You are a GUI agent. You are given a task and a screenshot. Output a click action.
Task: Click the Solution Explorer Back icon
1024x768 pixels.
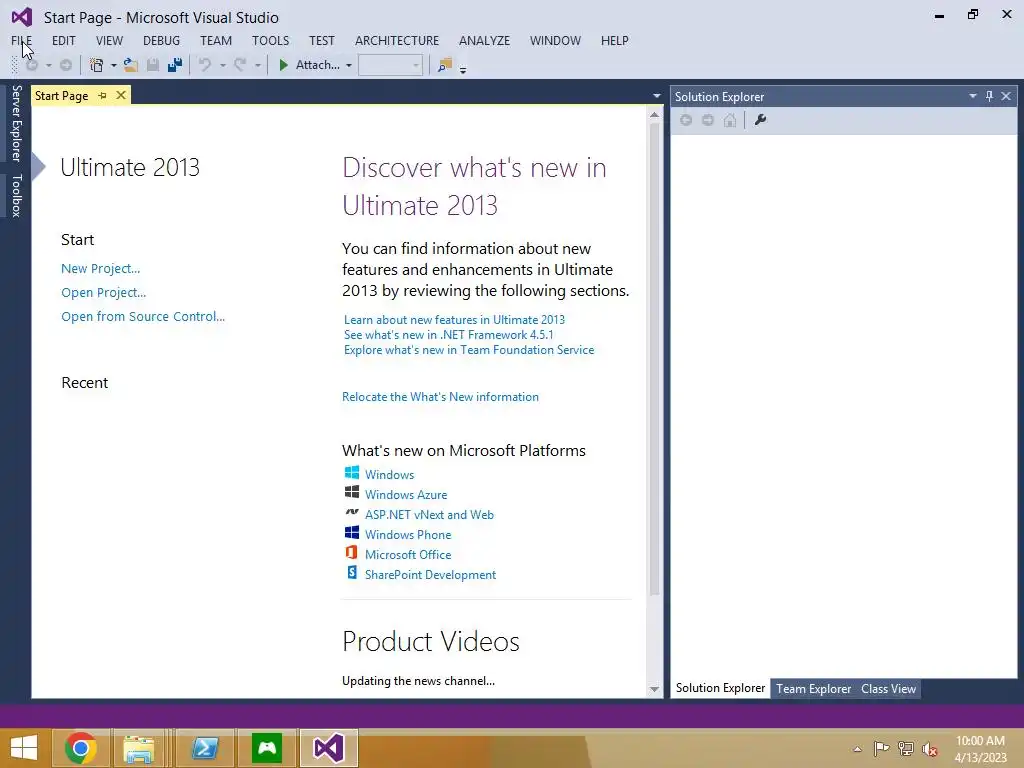[686, 120]
